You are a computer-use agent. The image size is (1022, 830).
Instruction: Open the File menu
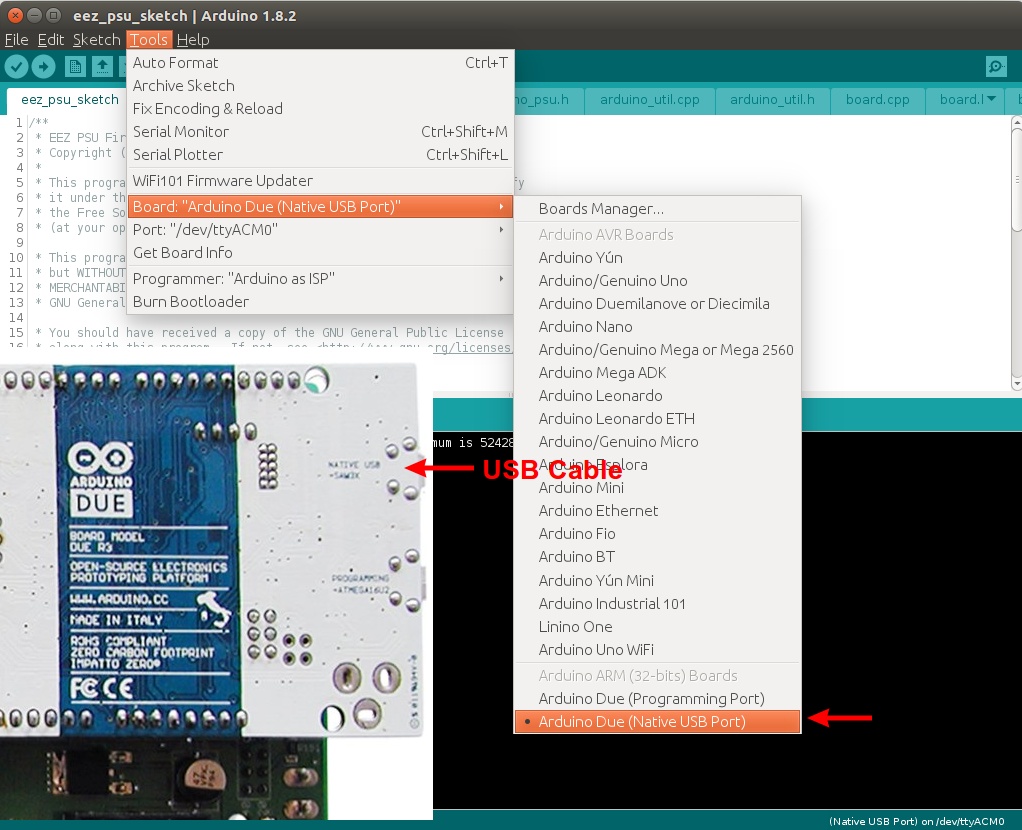(16, 40)
